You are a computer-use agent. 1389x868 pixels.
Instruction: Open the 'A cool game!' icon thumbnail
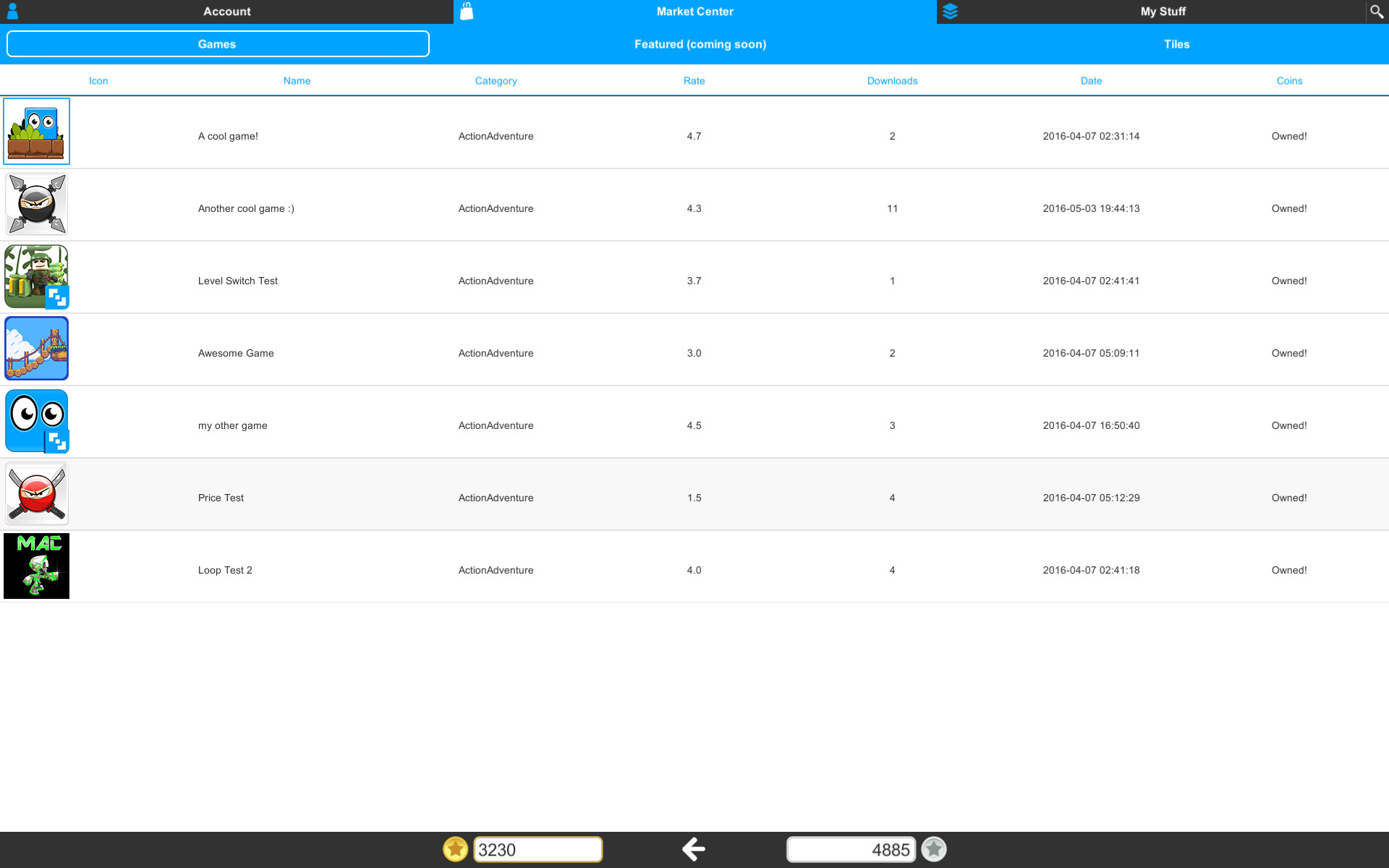(36, 131)
